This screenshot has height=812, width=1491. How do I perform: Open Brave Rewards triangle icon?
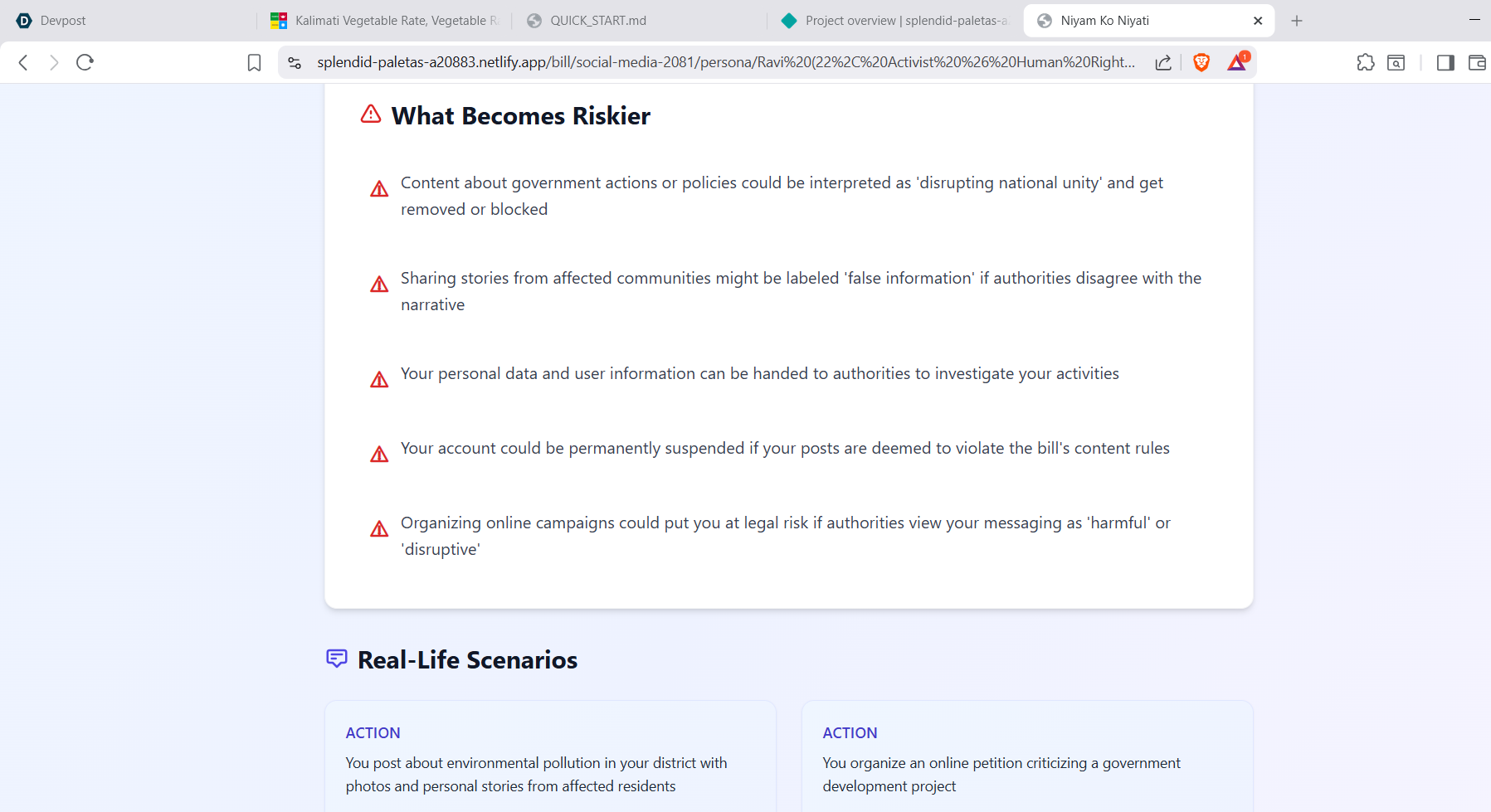1237,62
